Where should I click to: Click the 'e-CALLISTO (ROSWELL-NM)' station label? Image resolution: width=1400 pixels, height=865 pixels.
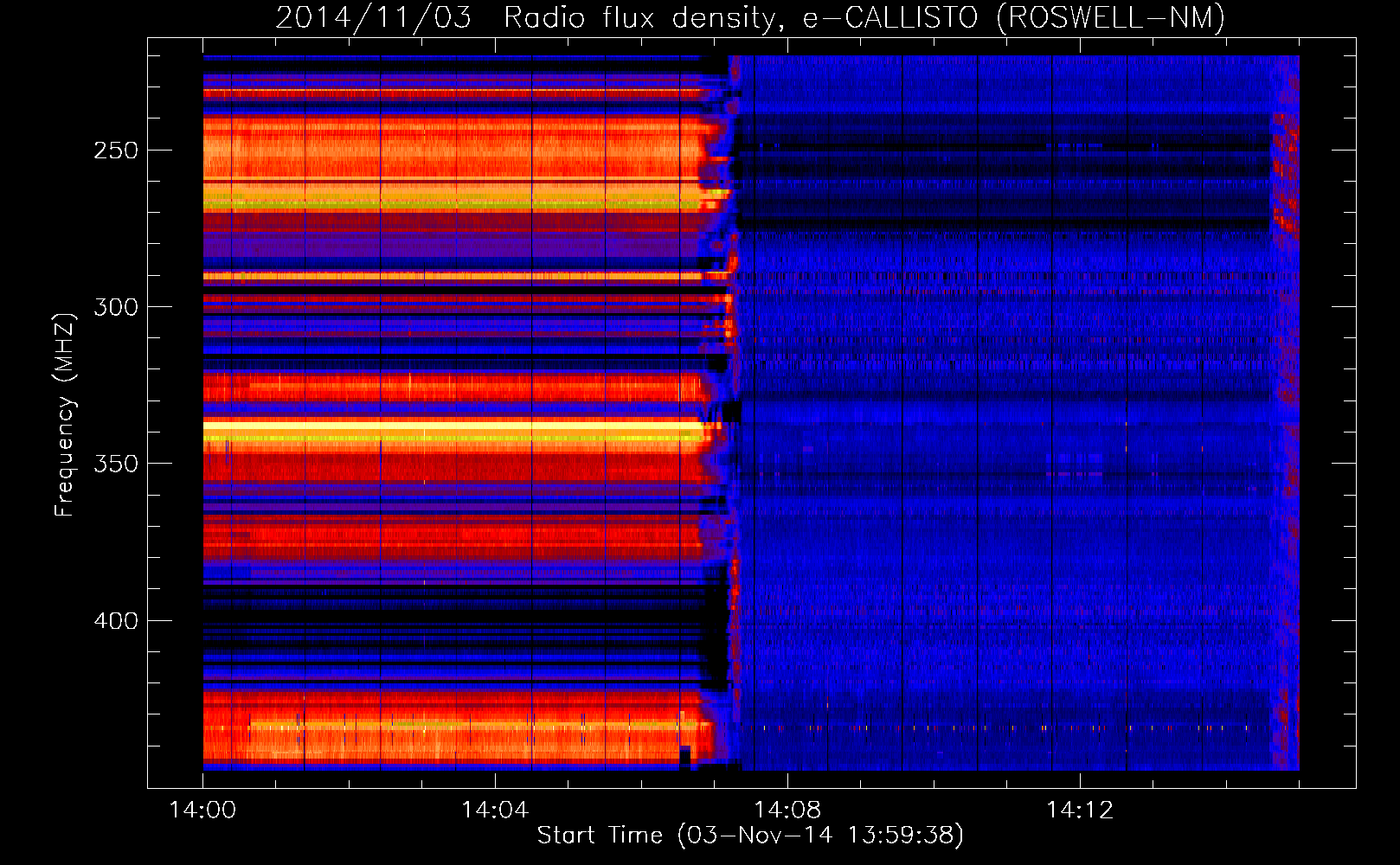pos(1014,18)
